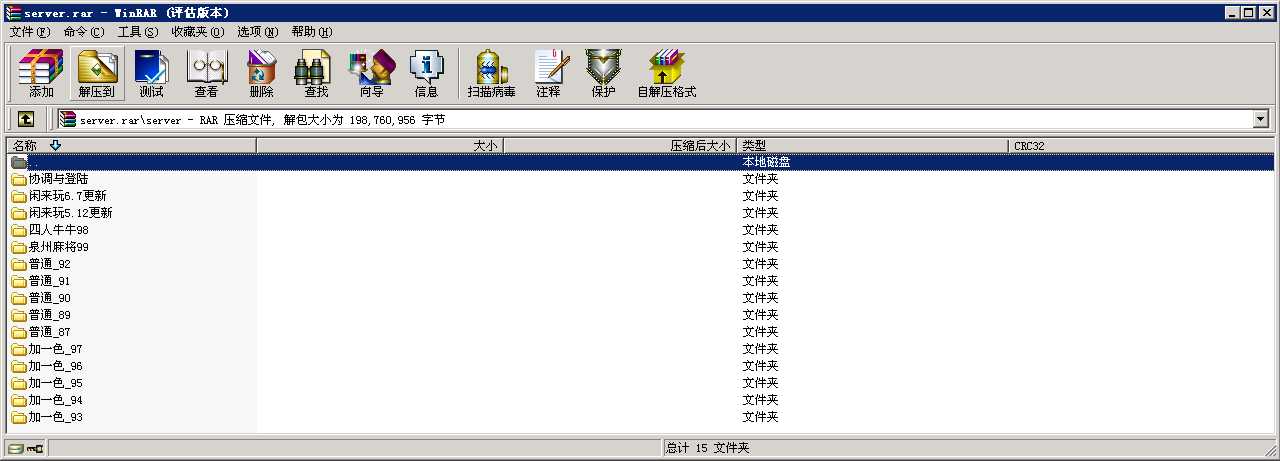Click status bar text 总计 15 文件夹
This screenshot has width=1280, height=461.
click(x=708, y=448)
